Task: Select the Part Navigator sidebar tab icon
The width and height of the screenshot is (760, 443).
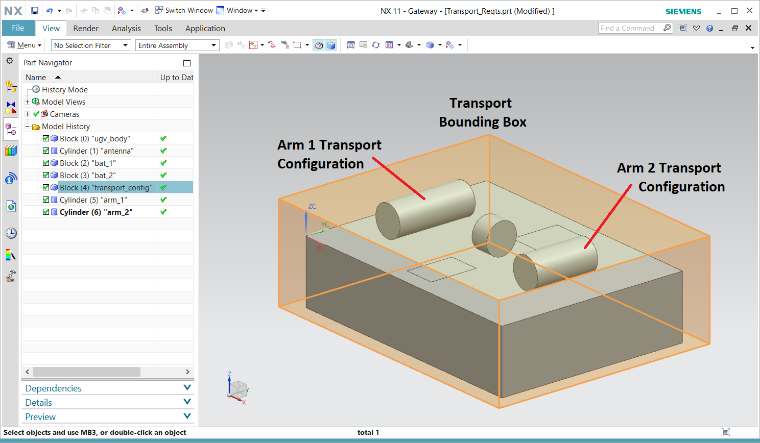Action: click(11, 129)
